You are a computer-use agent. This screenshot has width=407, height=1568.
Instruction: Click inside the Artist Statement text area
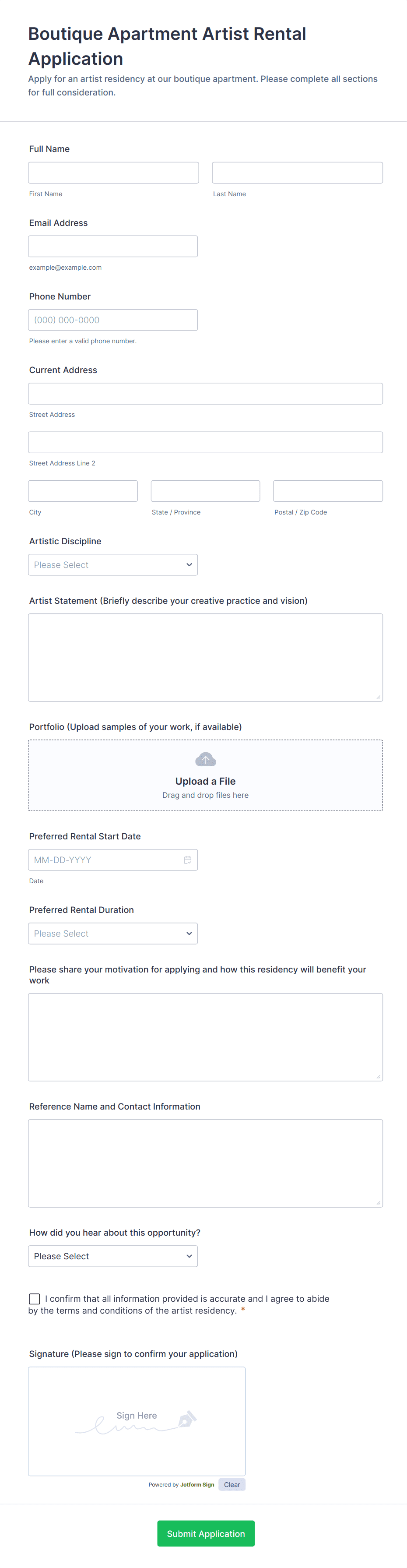tap(205, 657)
